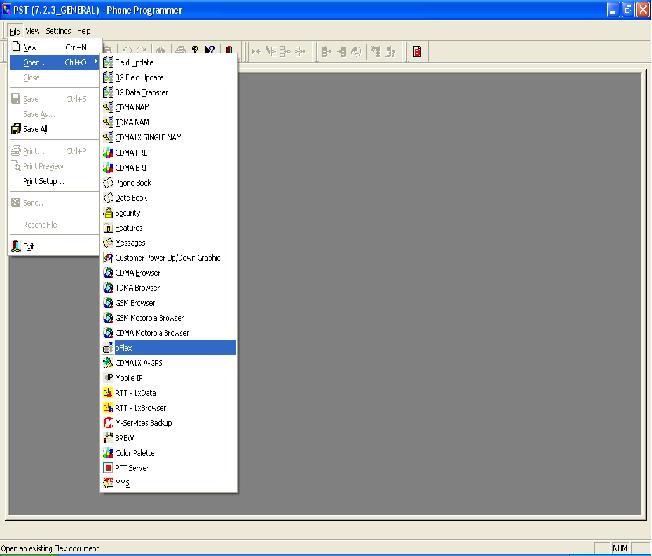This screenshot has height=556, width=652.
Task: Open the Settings menu
Action: (58, 31)
